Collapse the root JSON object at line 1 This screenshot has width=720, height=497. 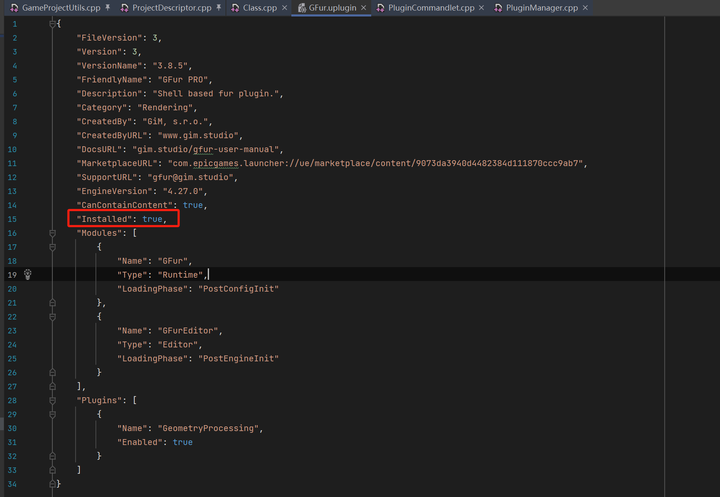coord(52,23)
